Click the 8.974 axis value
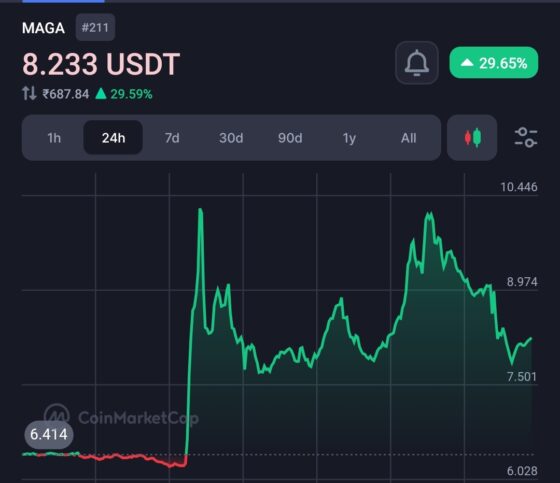560x483 pixels. [522, 282]
